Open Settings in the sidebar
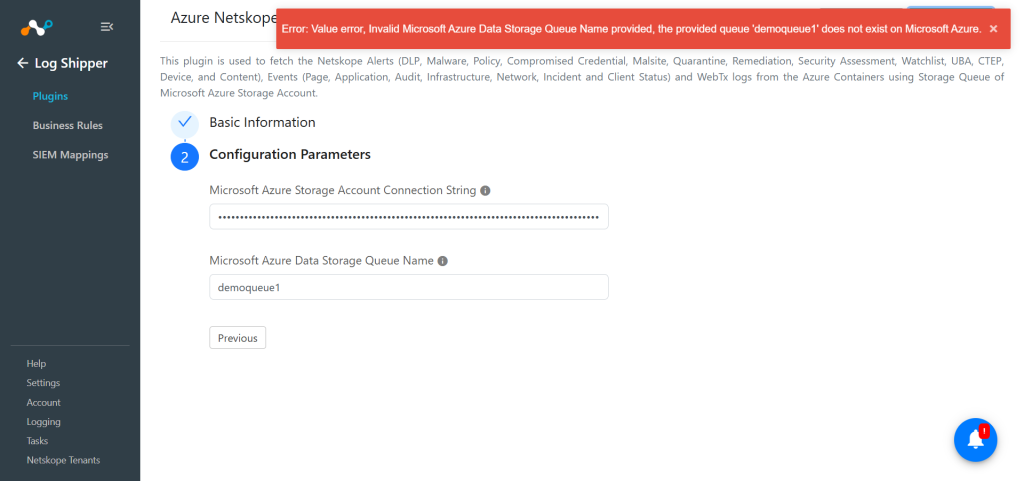 click(x=43, y=383)
